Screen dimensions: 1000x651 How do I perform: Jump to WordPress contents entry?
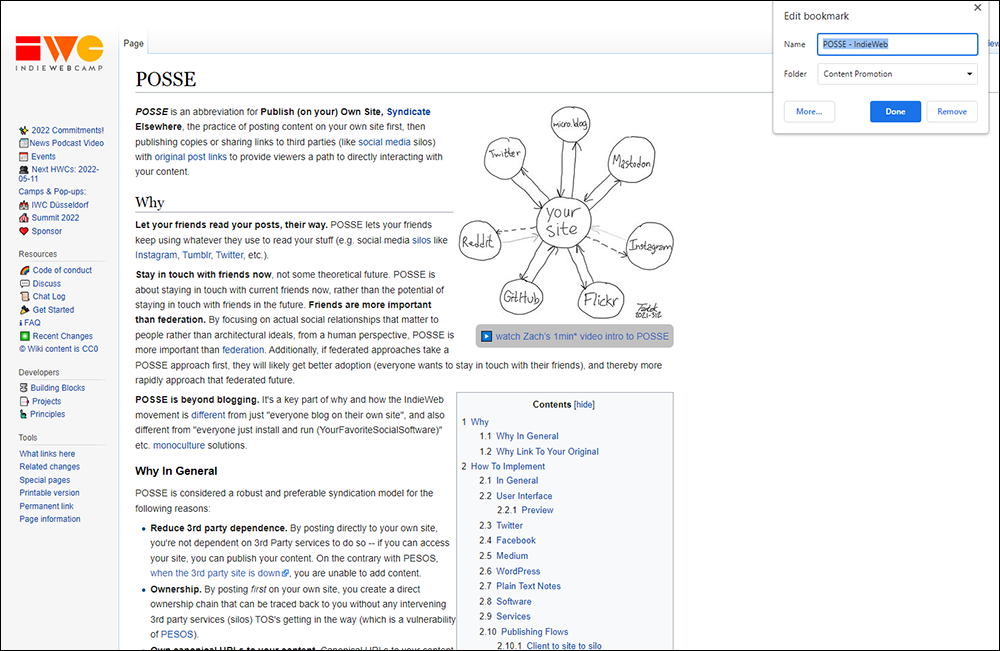pyautogui.click(x=518, y=571)
